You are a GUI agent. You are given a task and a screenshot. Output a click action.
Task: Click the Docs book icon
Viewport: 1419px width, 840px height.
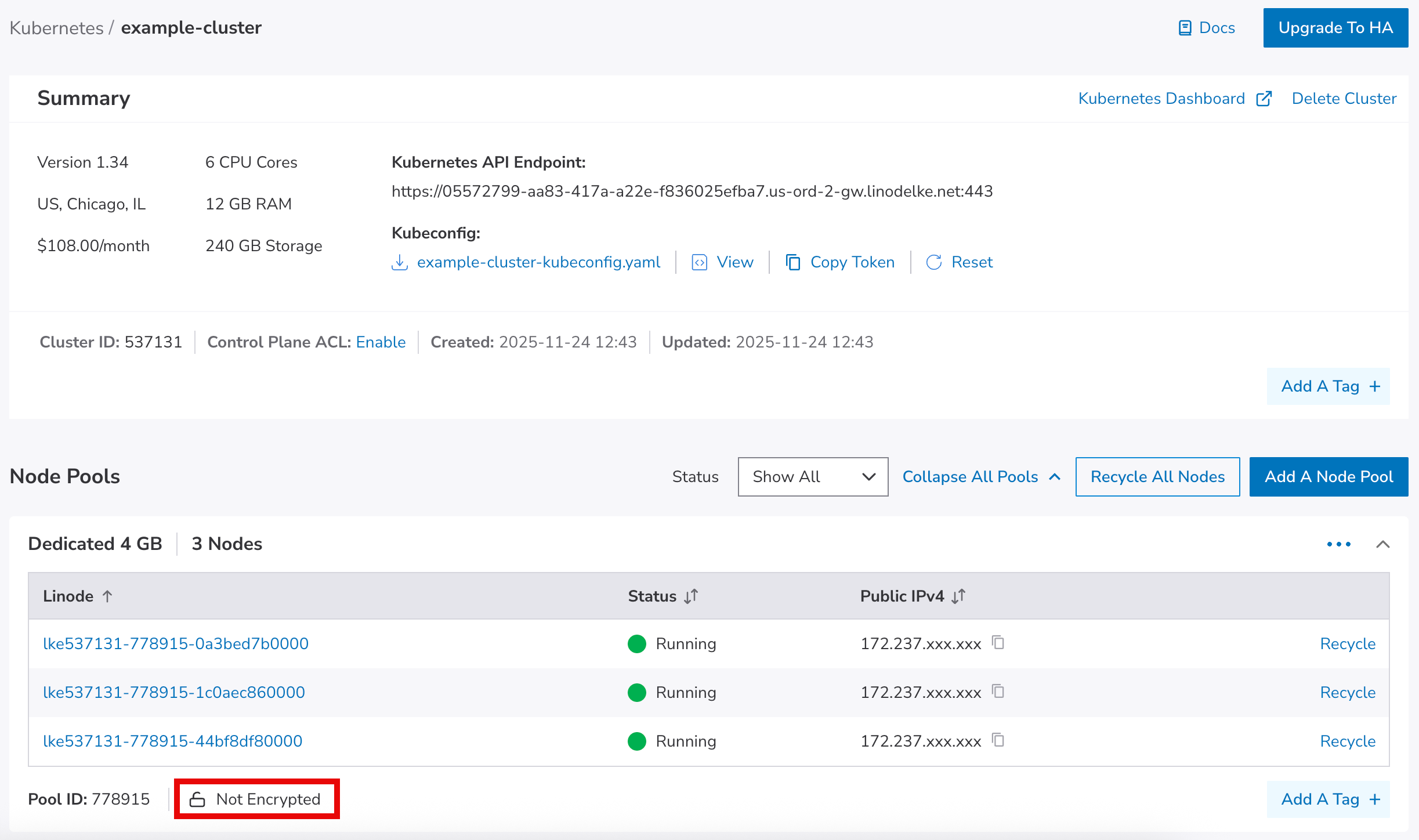[1185, 28]
